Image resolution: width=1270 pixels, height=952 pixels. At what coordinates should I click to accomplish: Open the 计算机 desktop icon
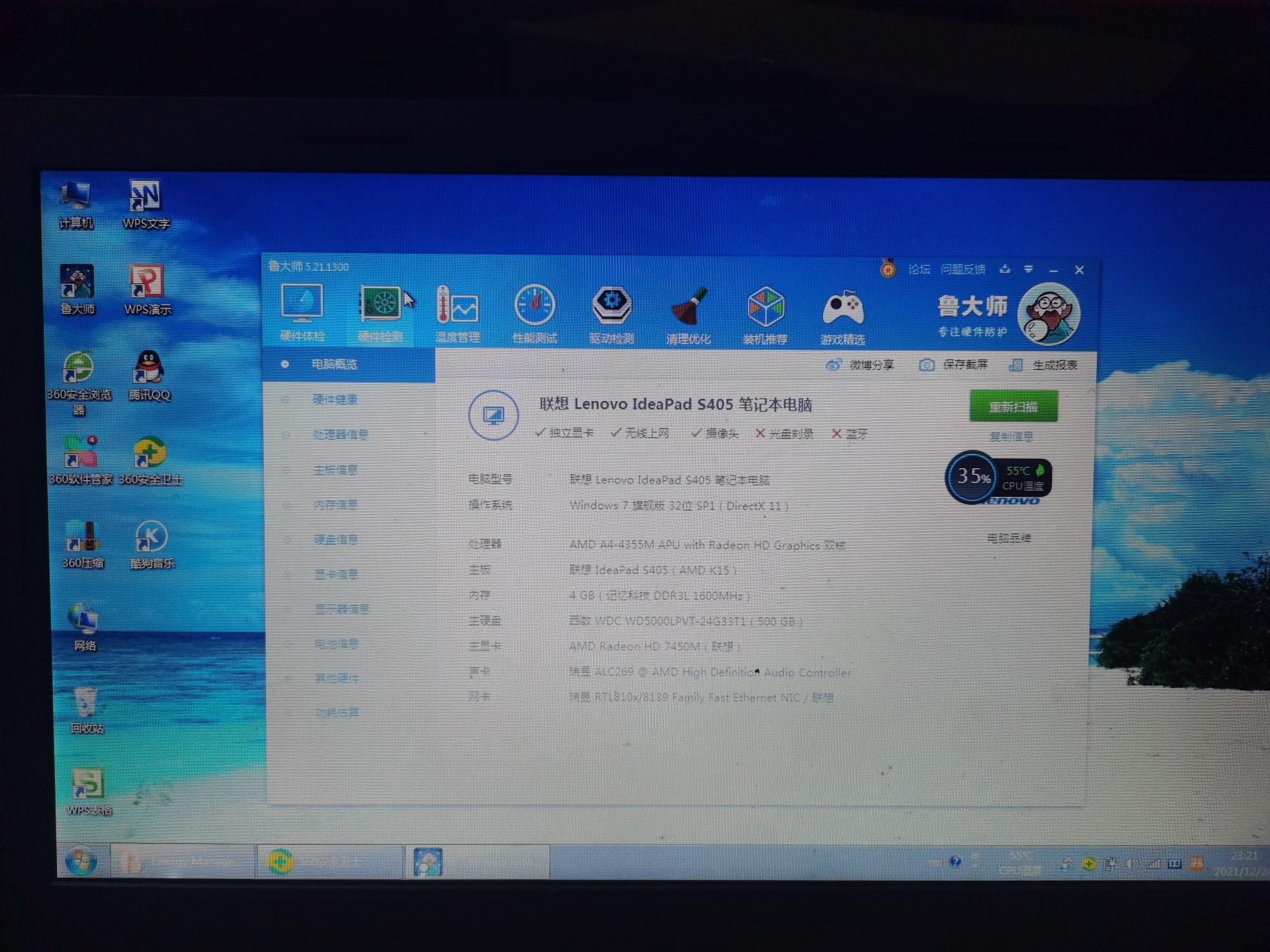76,206
